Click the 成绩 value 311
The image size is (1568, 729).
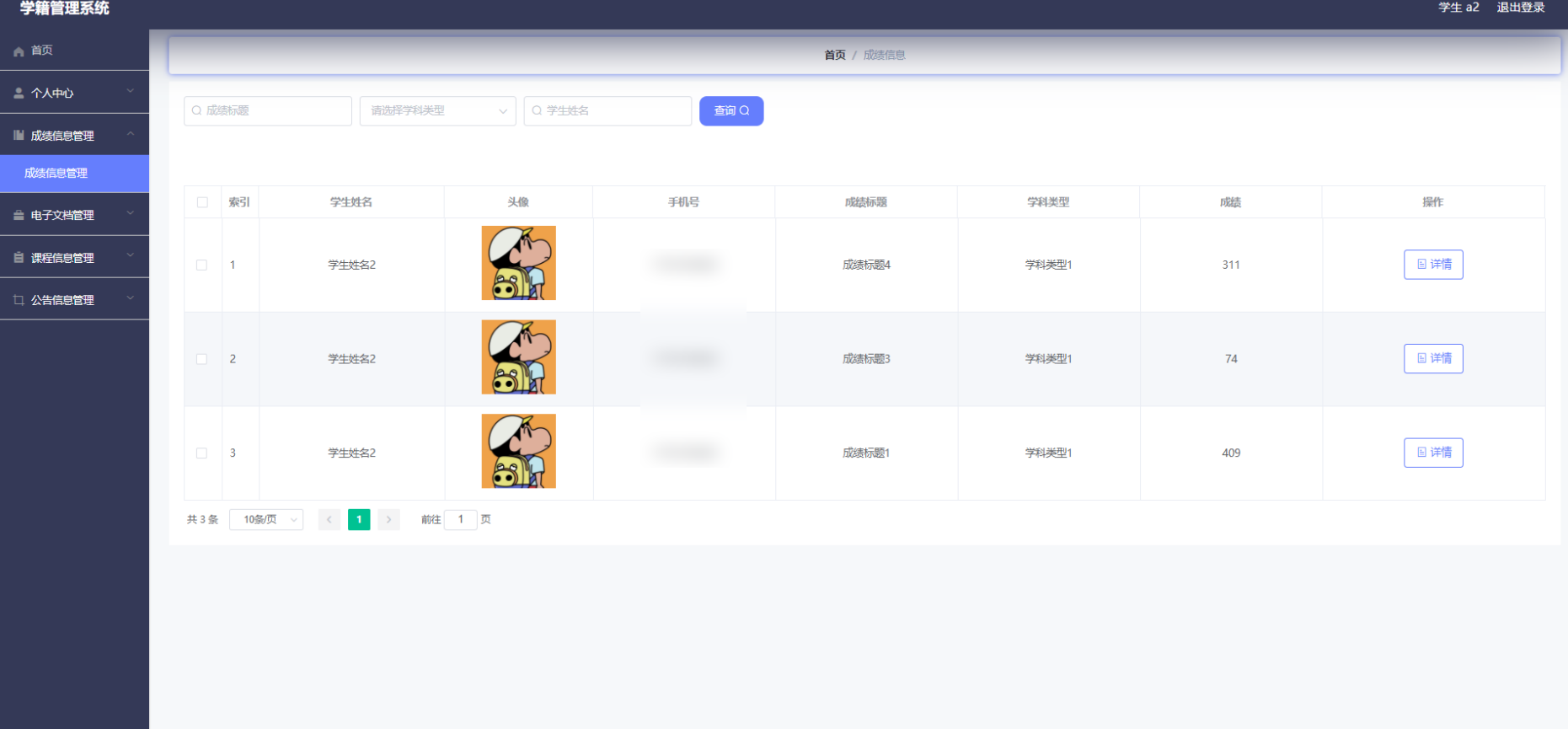1231,265
